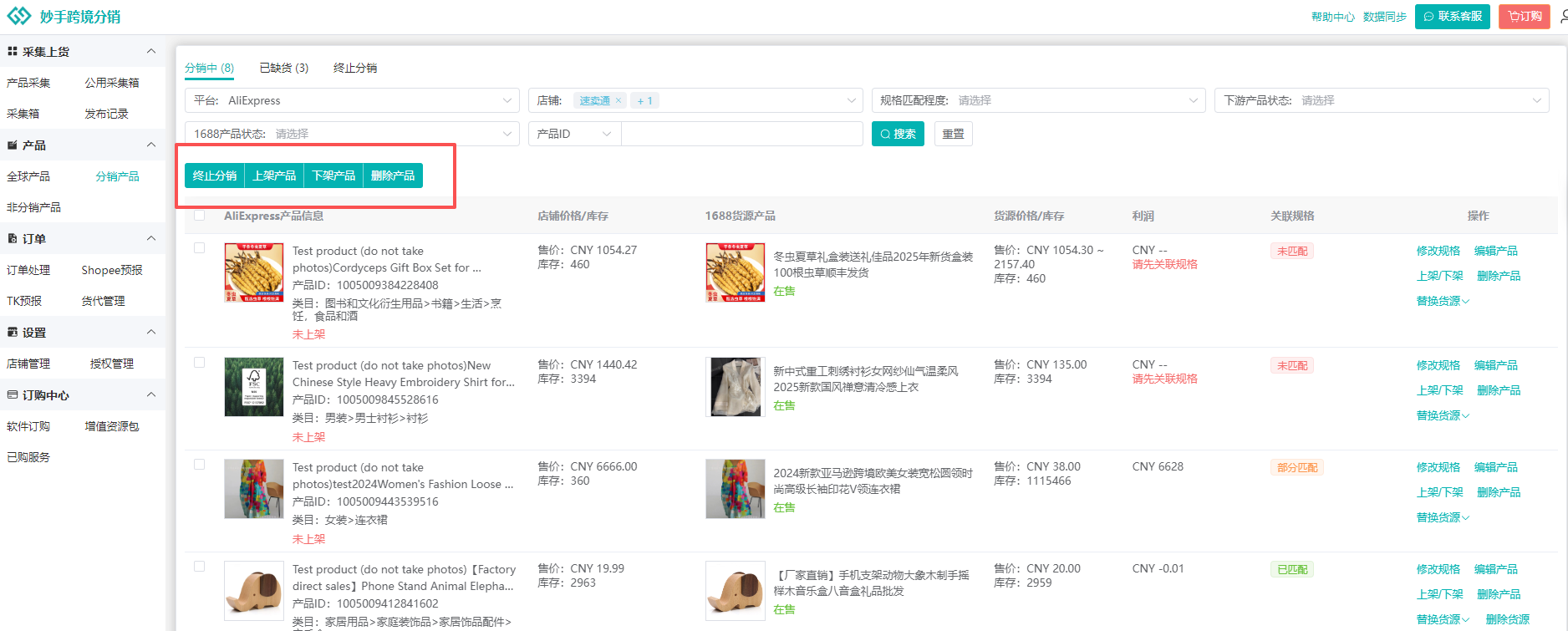Open the 平台 AliExpress dropdown
1568x631 pixels.
pyautogui.click(x=352, y=100)
